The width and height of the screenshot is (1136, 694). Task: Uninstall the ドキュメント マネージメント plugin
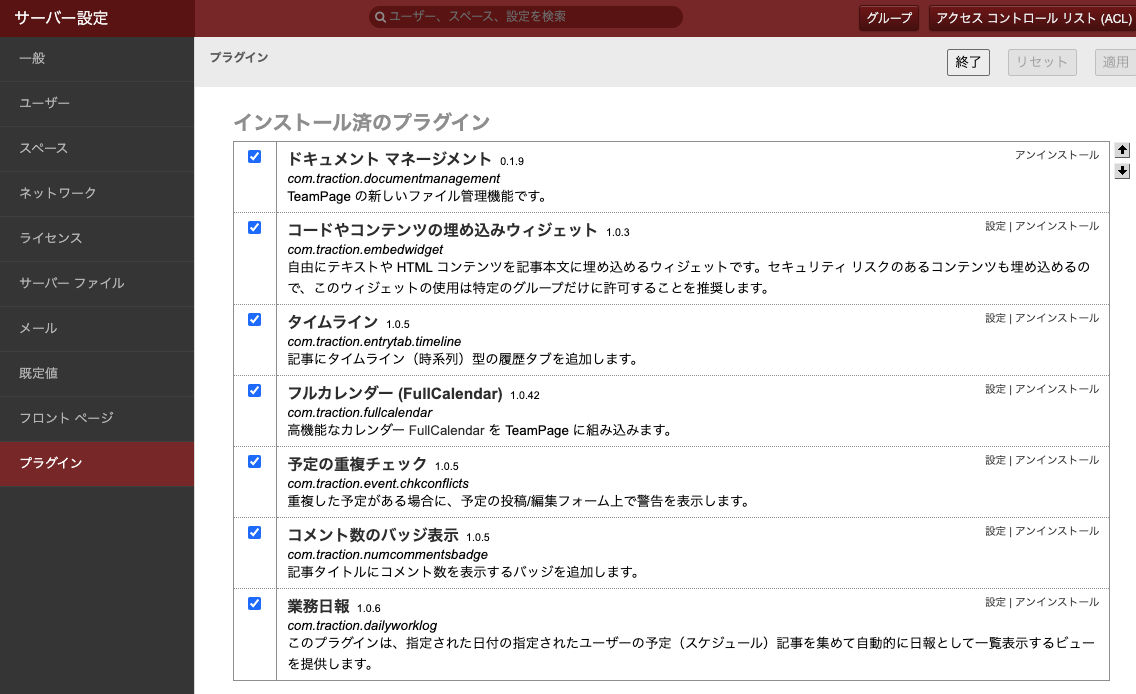click(1056, 155)
